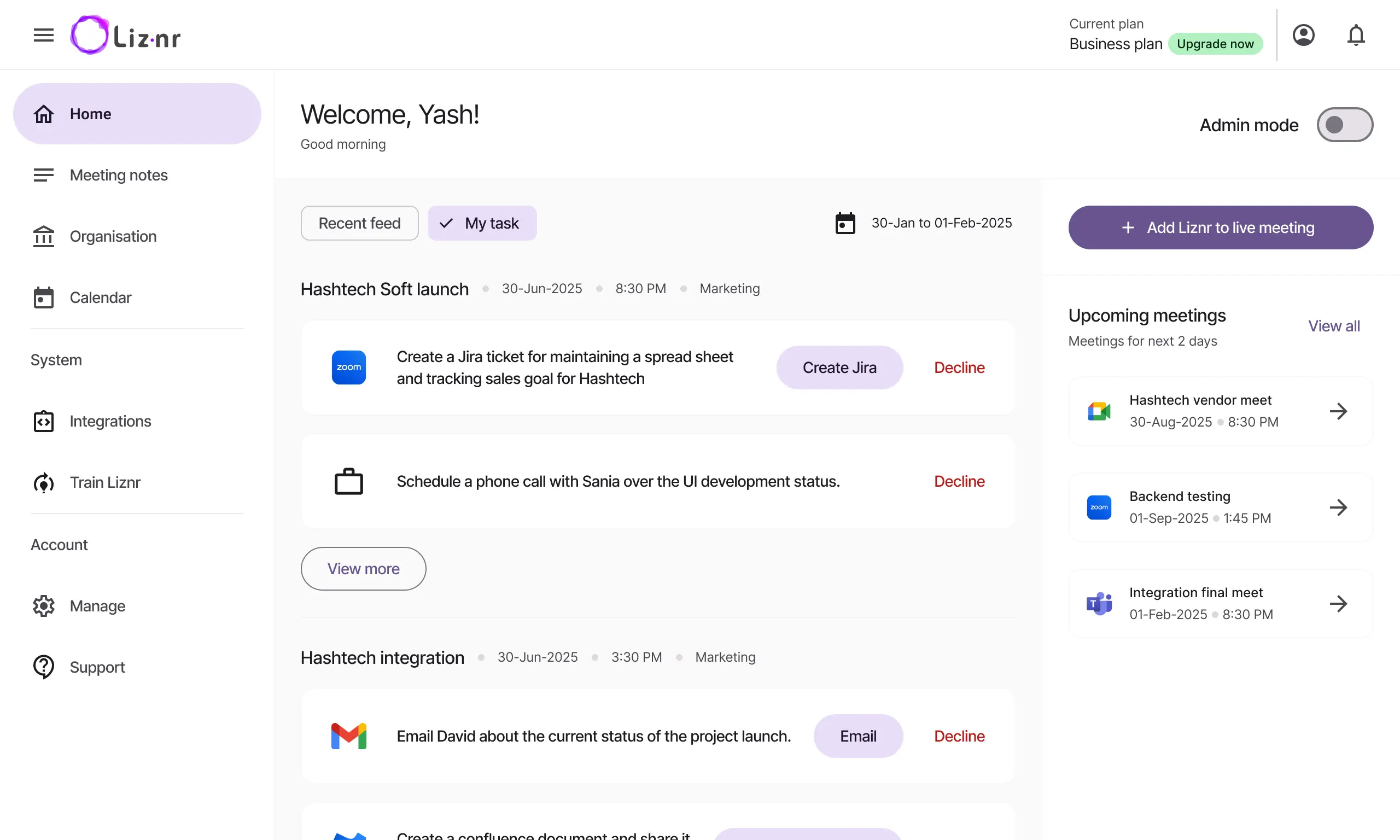
Task: Click the Integrations code icon
Action: pyautogui.click(x=44, y=421)
